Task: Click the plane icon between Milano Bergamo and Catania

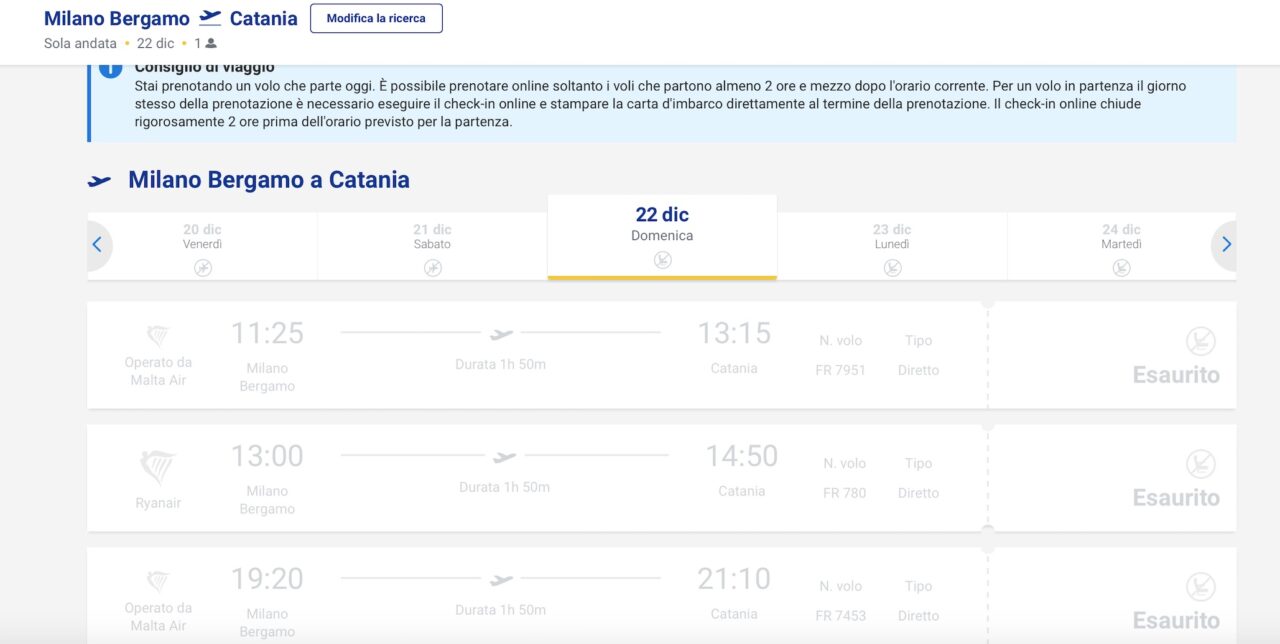Action: (x=210, y=18)
